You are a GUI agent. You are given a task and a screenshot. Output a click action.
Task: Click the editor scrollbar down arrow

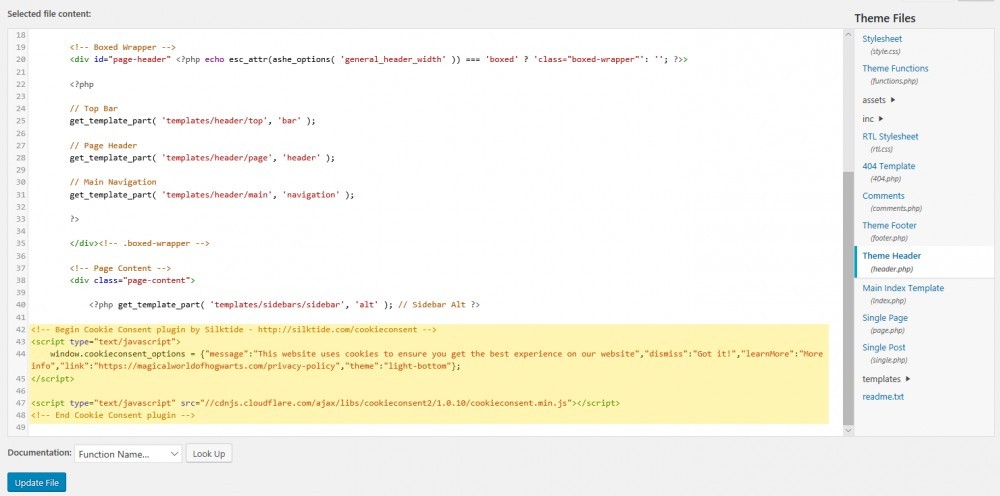[x=848, y=431]
